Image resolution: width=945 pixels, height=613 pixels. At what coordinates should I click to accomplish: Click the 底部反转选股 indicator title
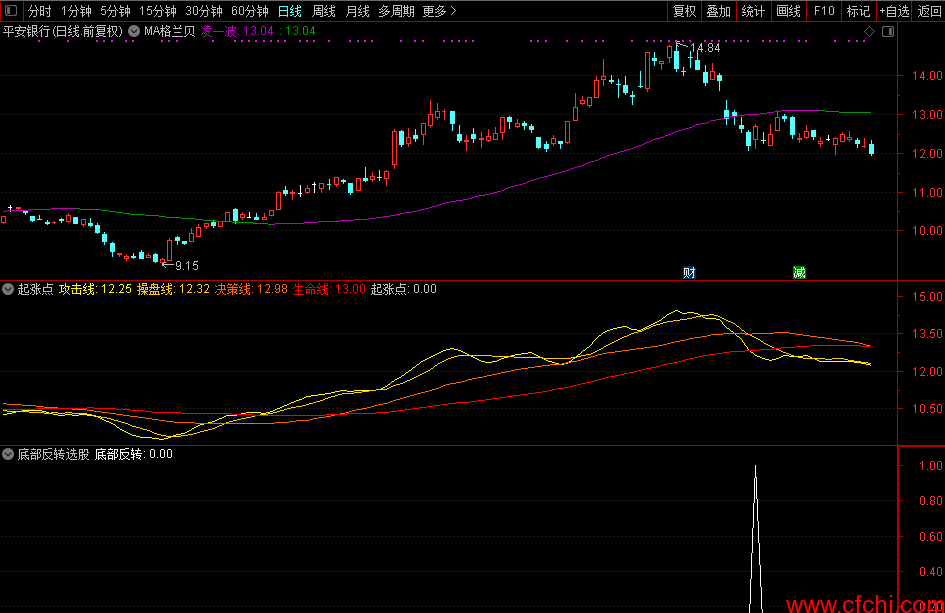coord(53,454)
